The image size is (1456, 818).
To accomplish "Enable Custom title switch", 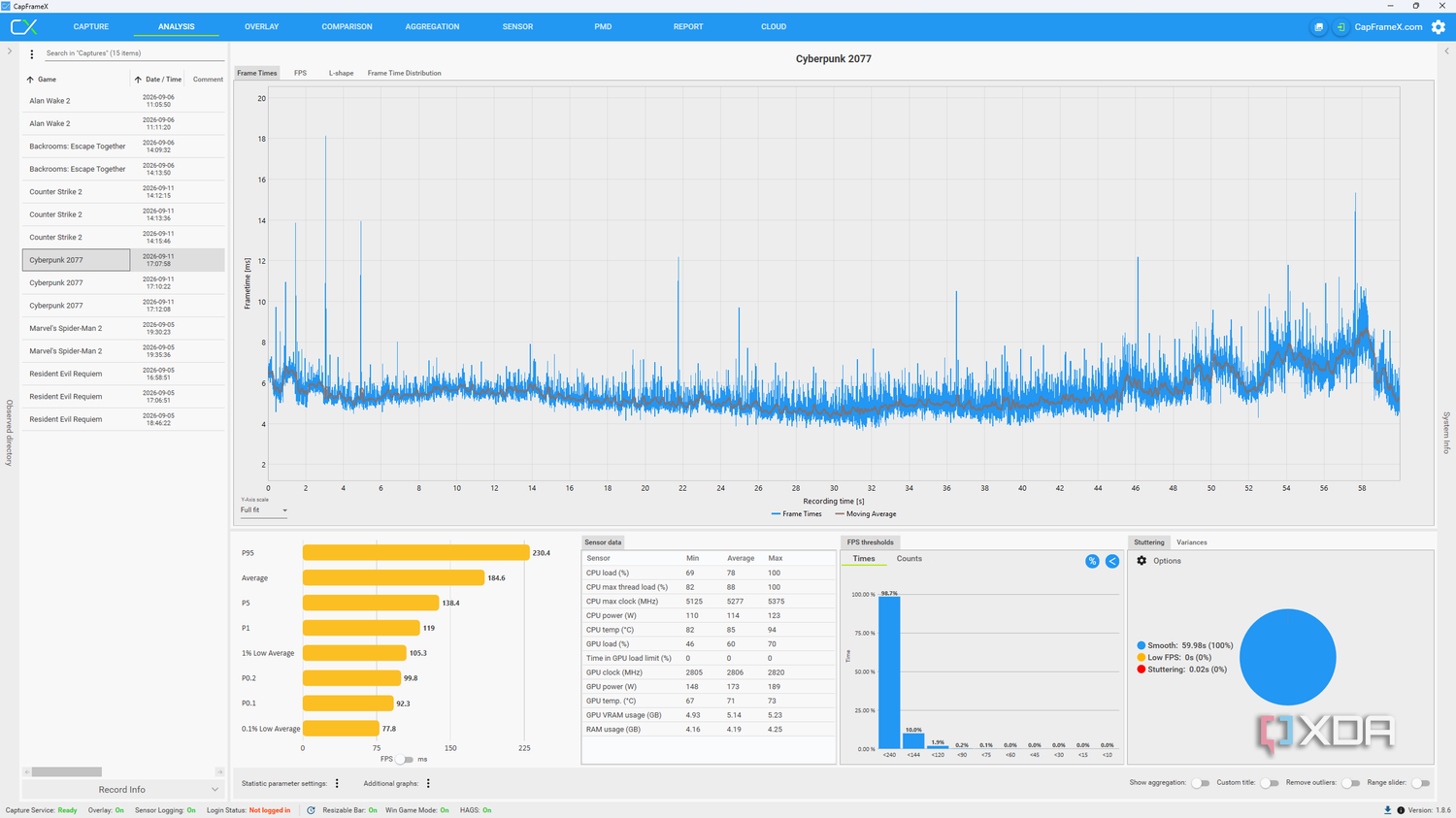I will tap(1269, 783).
